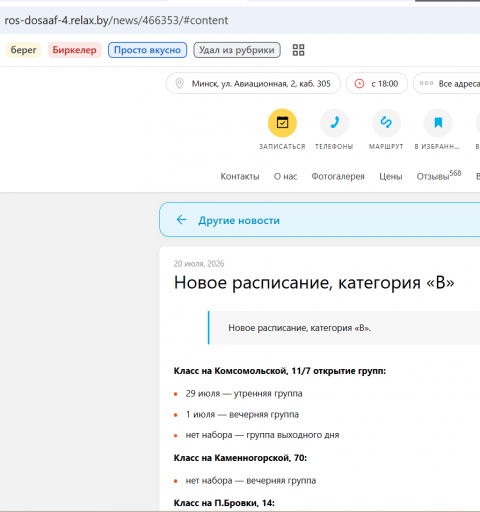Click the Другие новости link
This screenshot has height=512, width=480.
pyautogui.click(x=239, y=220)
